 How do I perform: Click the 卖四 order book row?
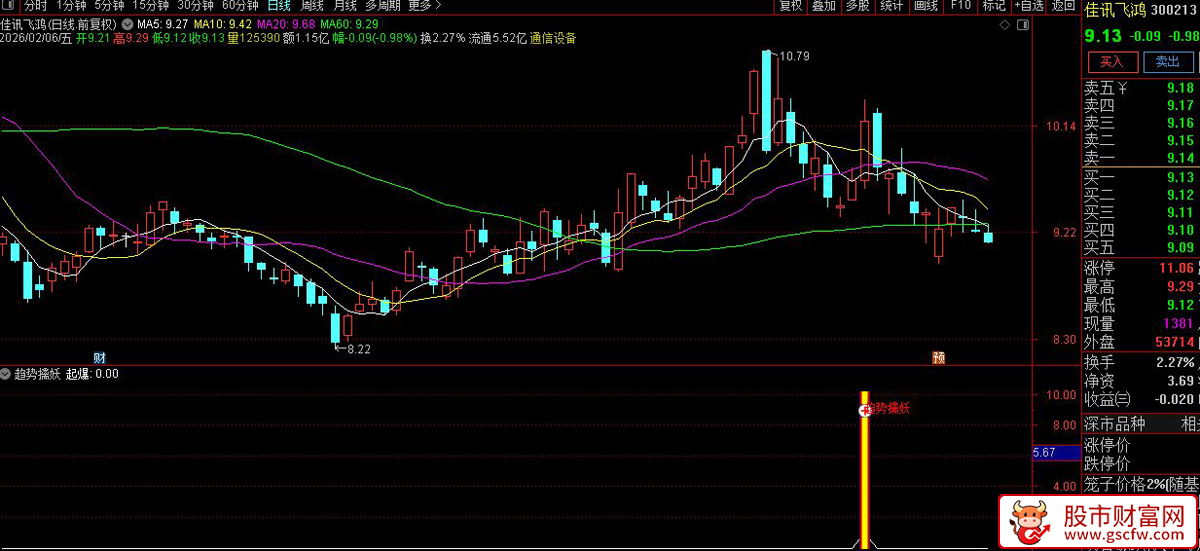coord(1141,105)
